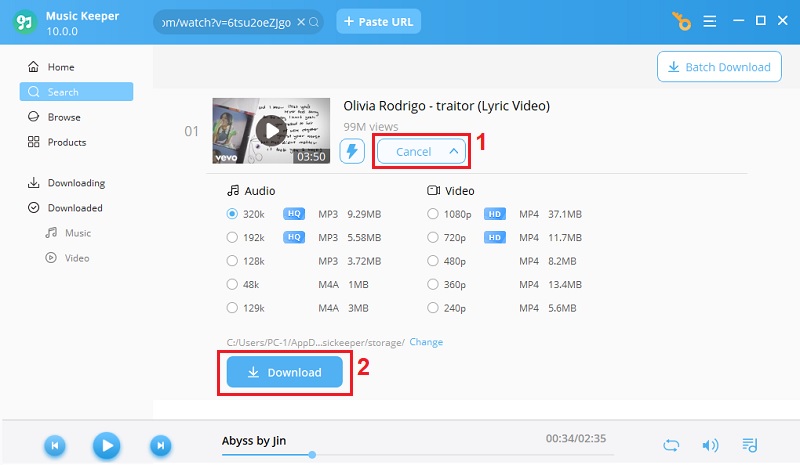The image size is (800, 465).
Task: Minimize the Music Keeper window
Action: pos(738,20)
